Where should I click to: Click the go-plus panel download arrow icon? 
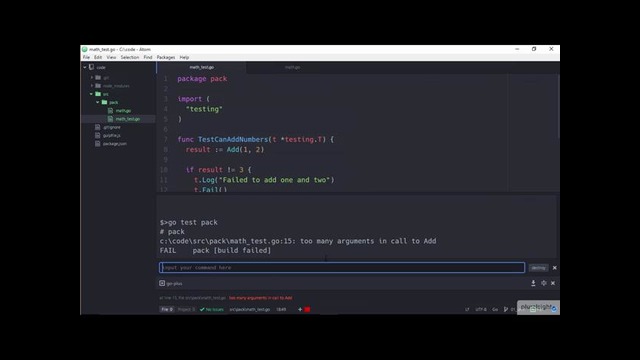[533, 283]
